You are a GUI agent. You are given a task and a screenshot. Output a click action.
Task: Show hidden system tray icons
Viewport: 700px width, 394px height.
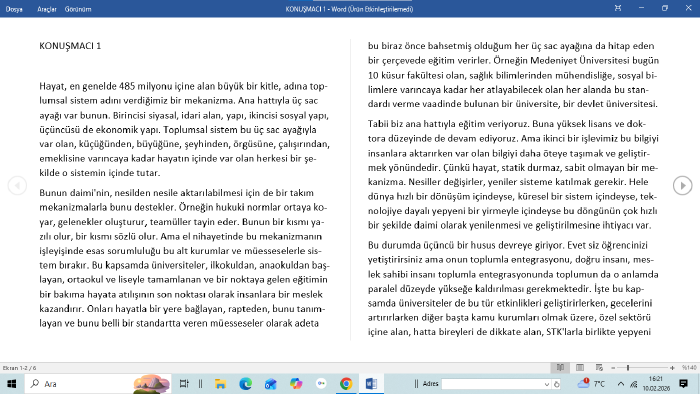tap(621, 384)
